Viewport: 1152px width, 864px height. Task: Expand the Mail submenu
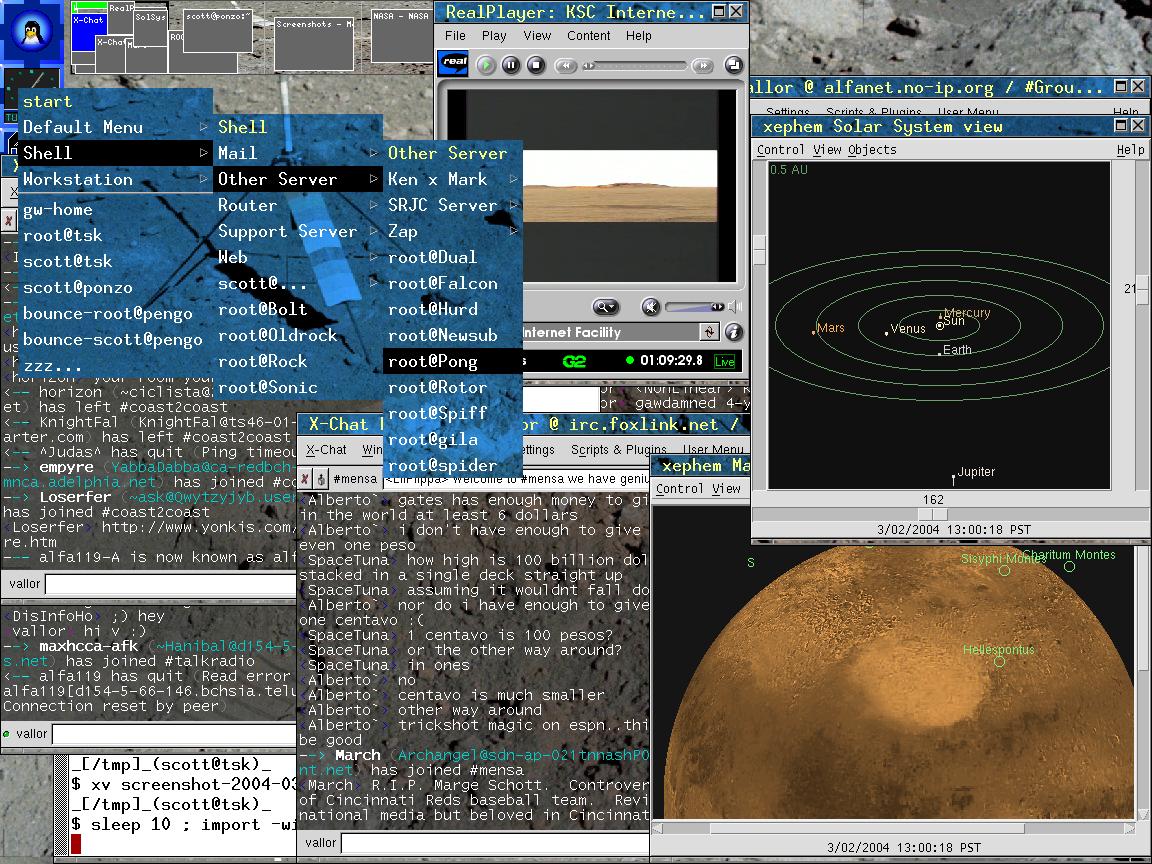pos(298,153)
